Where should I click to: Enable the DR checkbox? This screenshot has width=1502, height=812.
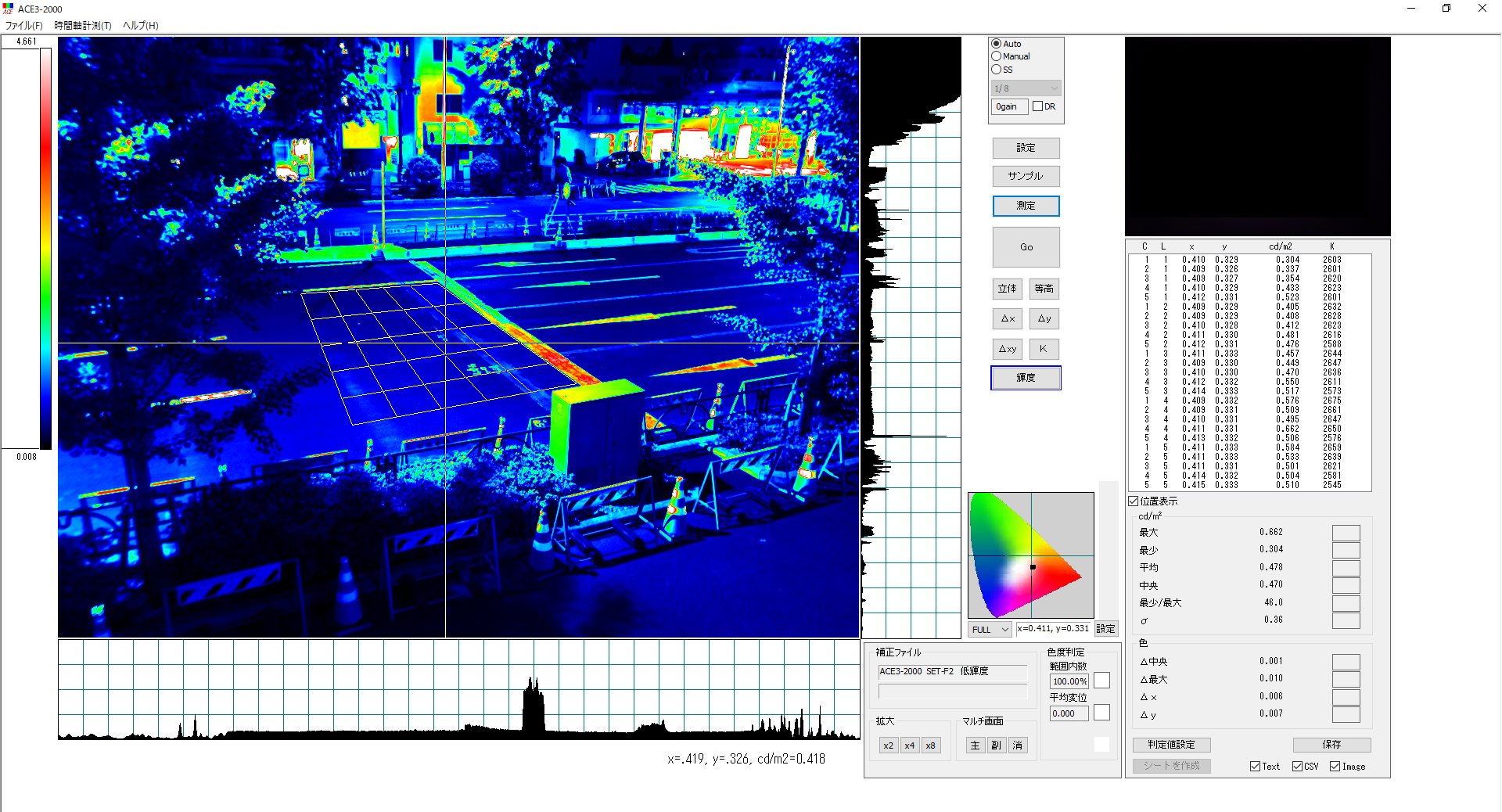coord(1038,106)
